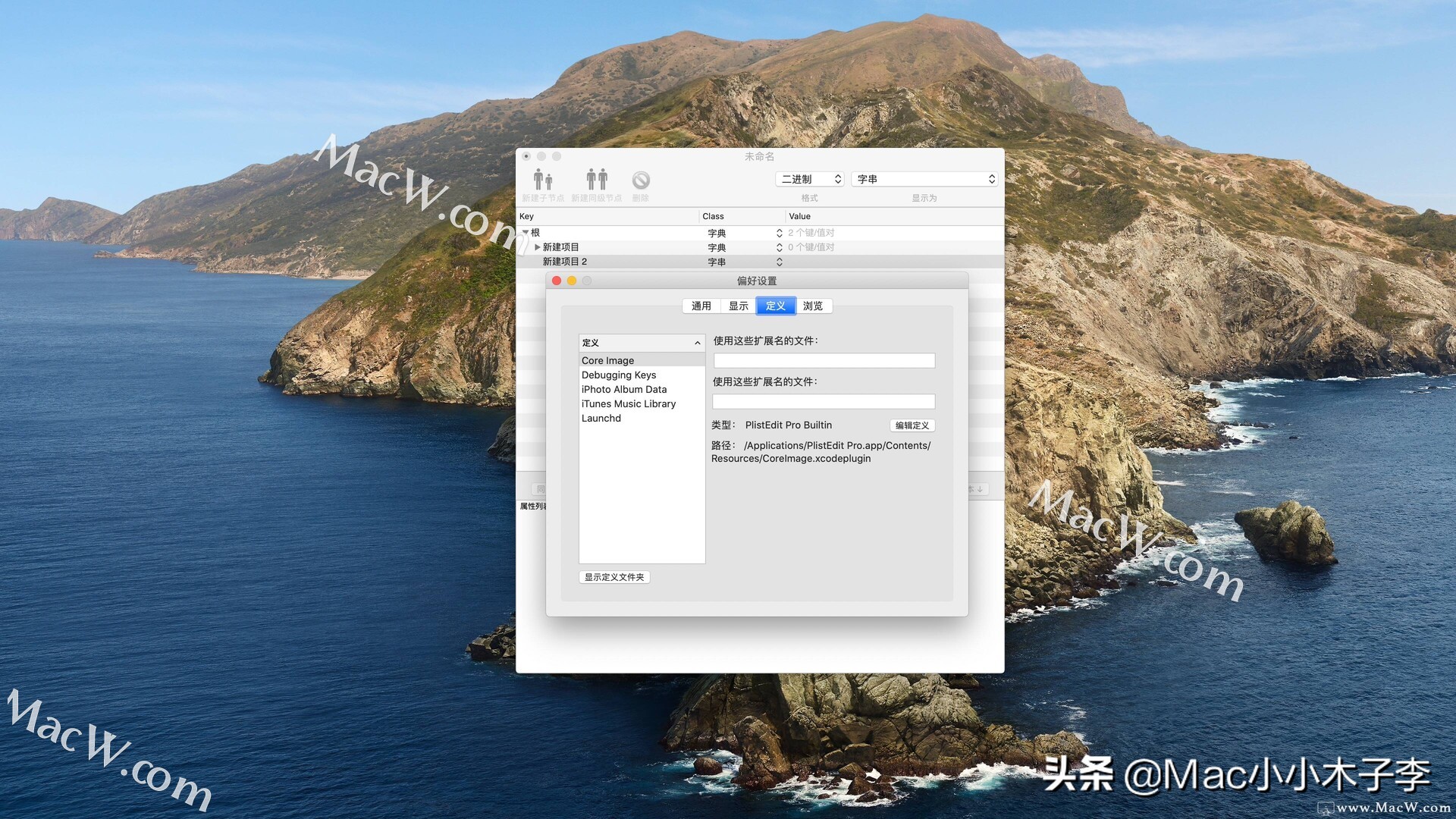The width and height of the screenshot is (1456, 819).
Task: Expand the 新建项目 disclosure triangle
Action: pyautogui.click(x=538, y=247)
